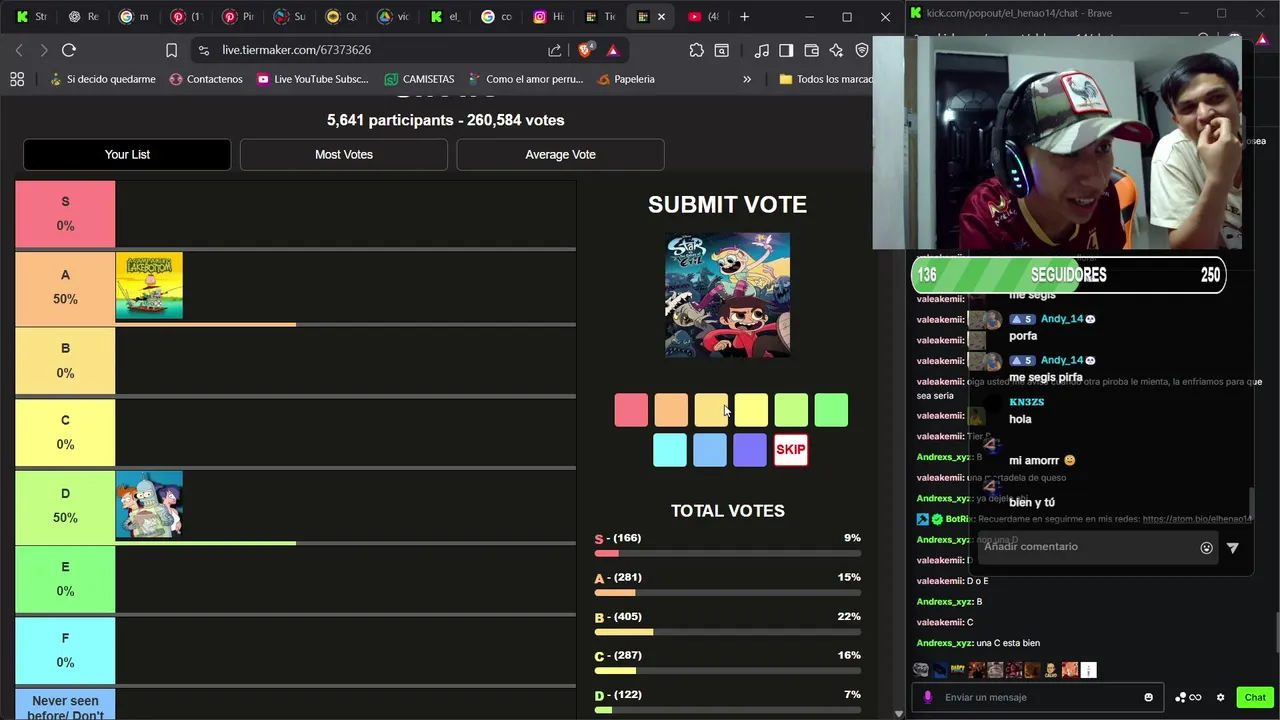Open Brave Rewards triangle icon
The image size is (1280, 720).
(613, 50)
